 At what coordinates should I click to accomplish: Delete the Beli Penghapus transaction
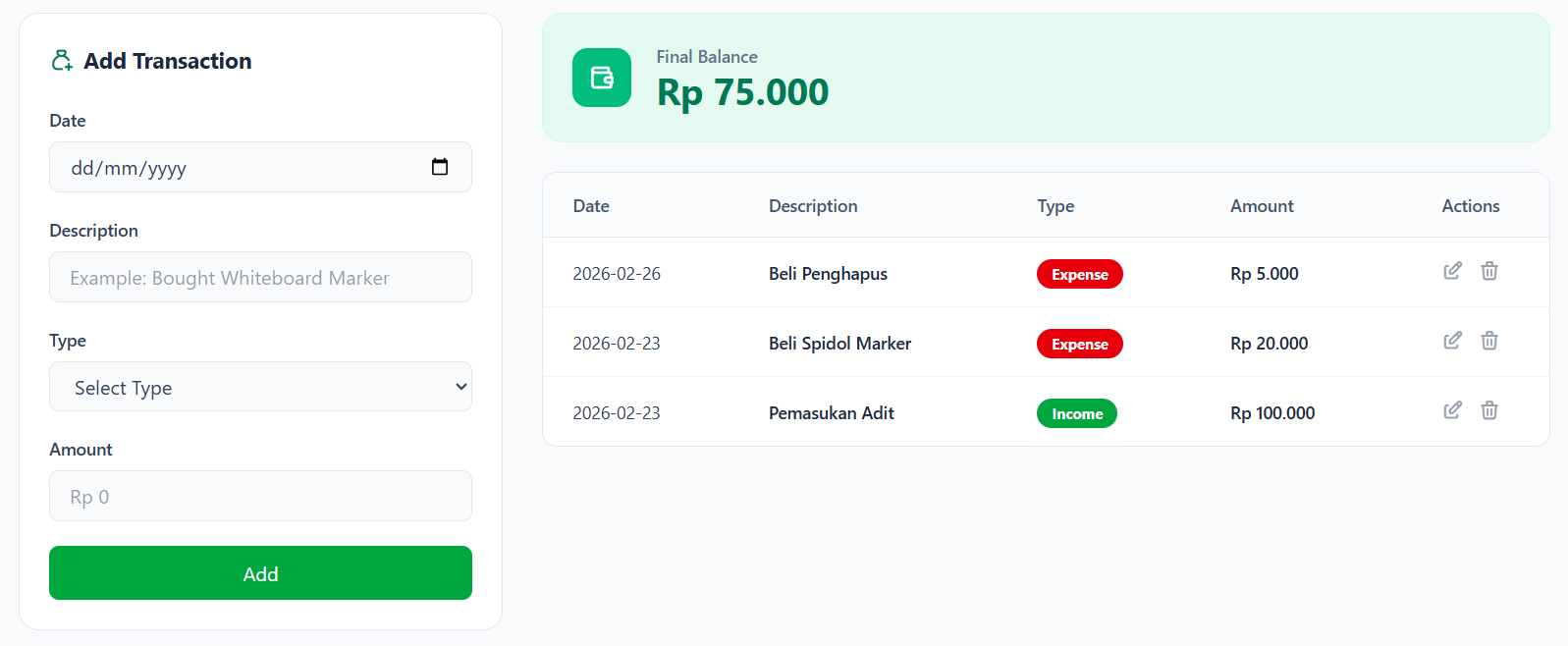1489,271
